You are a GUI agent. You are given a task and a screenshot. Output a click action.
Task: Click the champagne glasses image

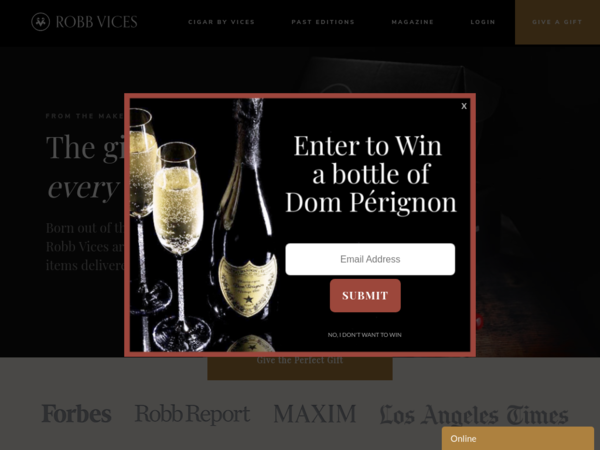168,226
